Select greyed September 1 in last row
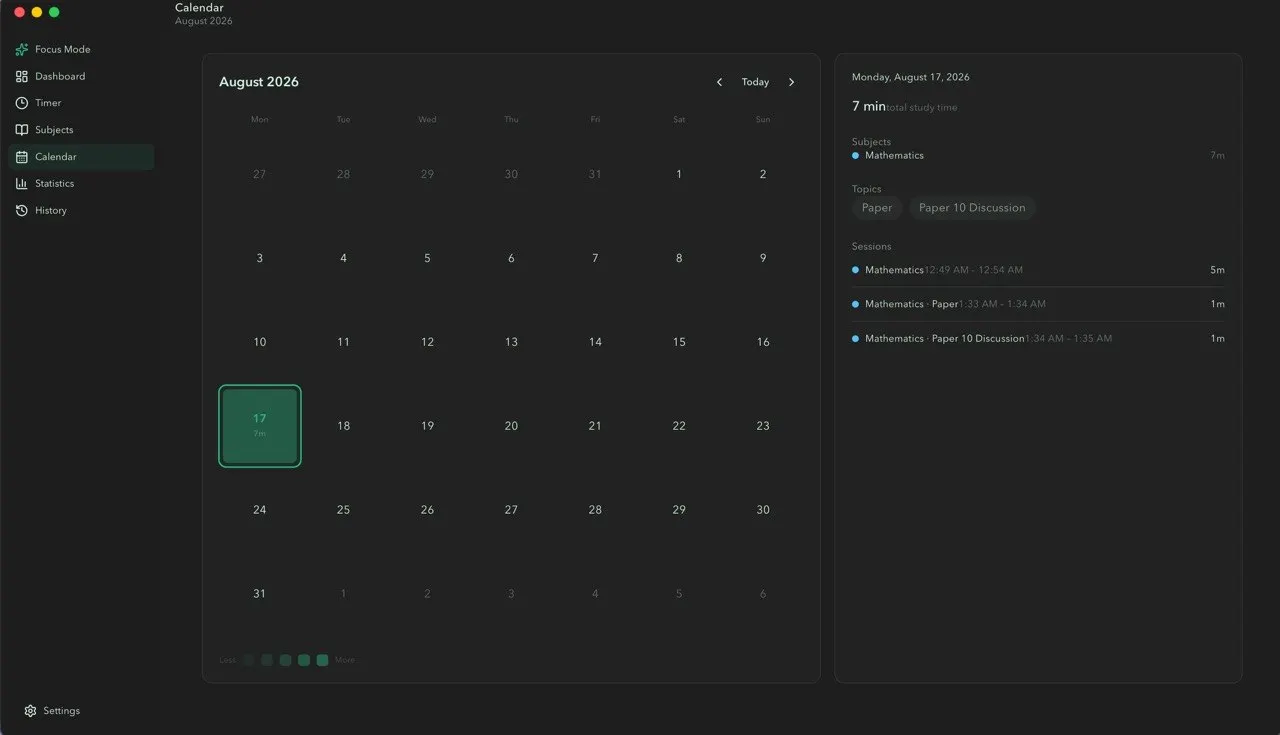 pyautogui.click(x=343, y=594)
